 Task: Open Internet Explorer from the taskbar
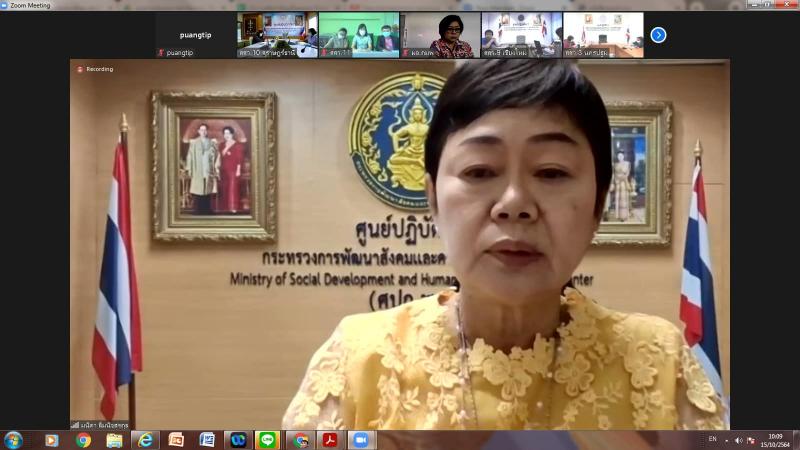pos(145,440)
